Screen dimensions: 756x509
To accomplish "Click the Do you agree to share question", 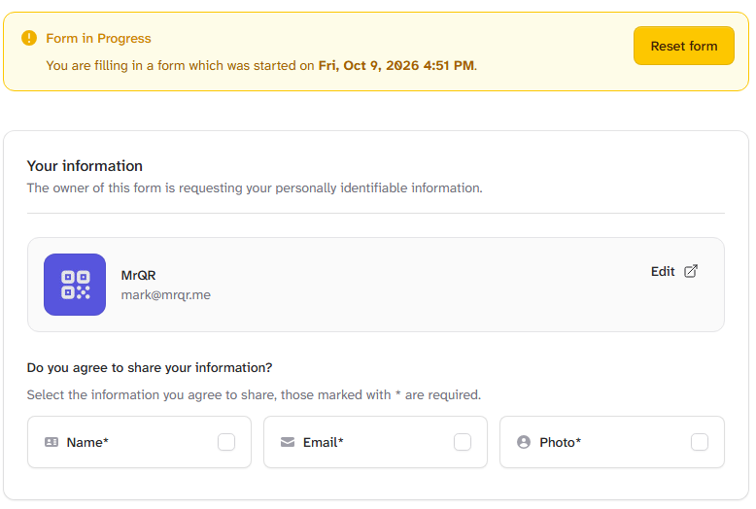I will click(x=149, y=368).
